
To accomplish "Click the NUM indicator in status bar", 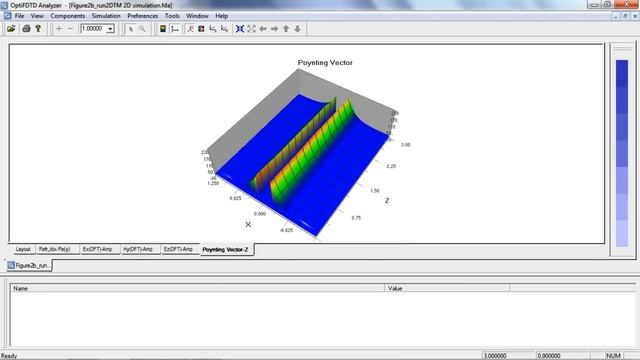I will click(x=613, y=356).
